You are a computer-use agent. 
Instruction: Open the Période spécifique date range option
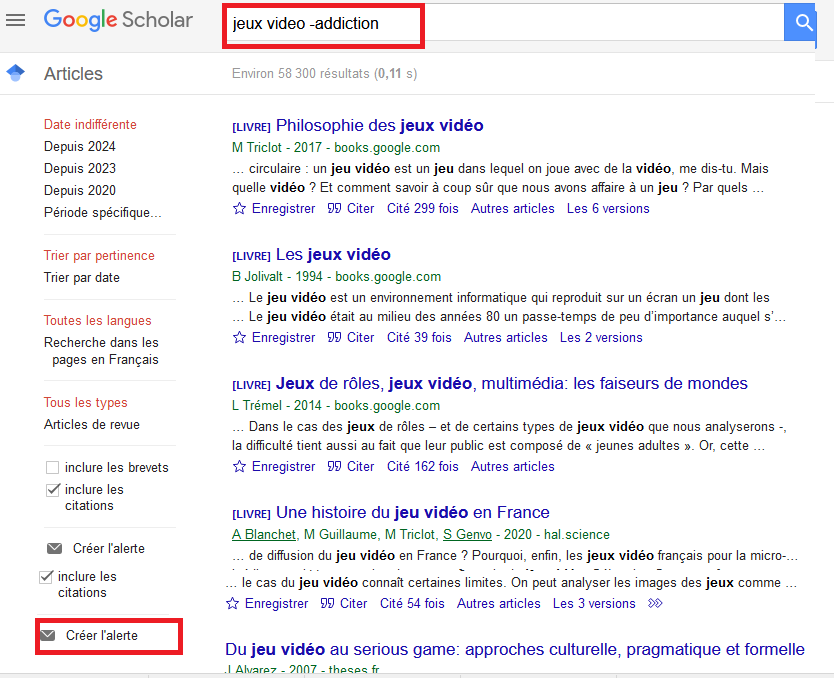[102, 212]
